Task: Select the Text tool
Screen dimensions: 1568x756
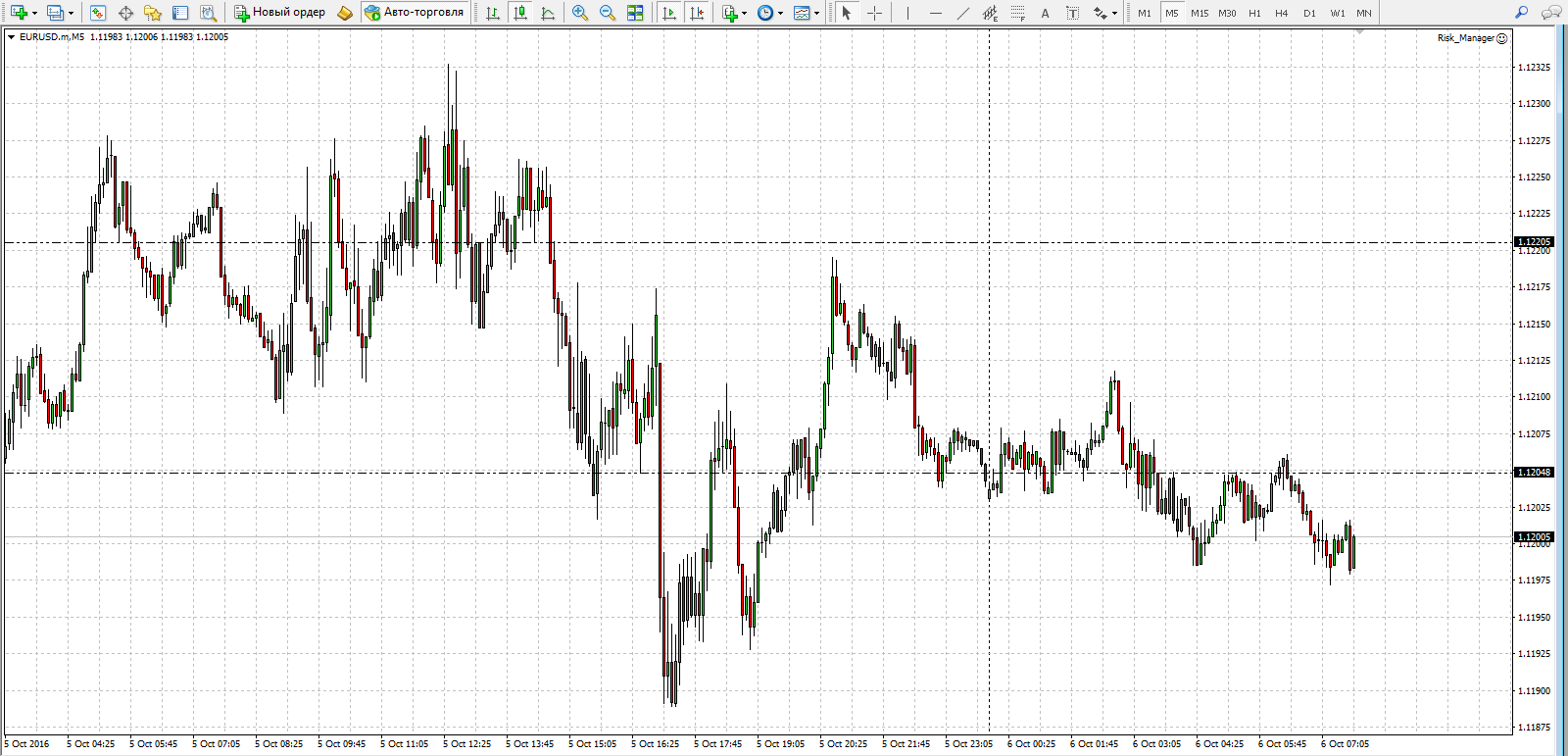Action: (1046, 13)
